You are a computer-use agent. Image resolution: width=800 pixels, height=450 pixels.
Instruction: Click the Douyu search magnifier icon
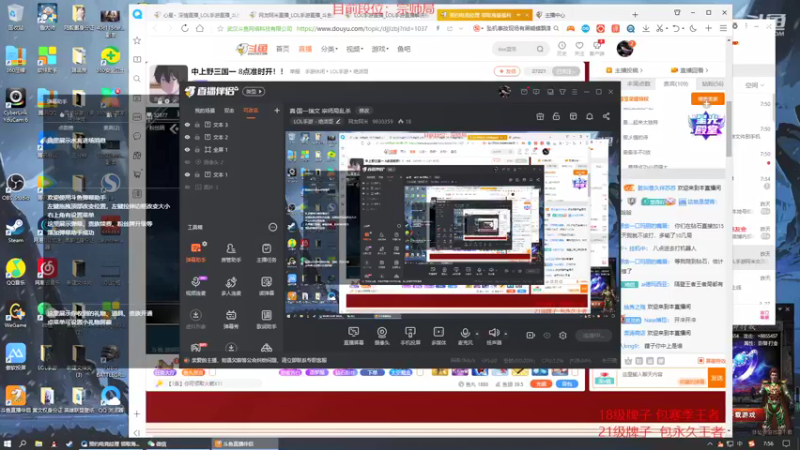[x=540, y=49]
